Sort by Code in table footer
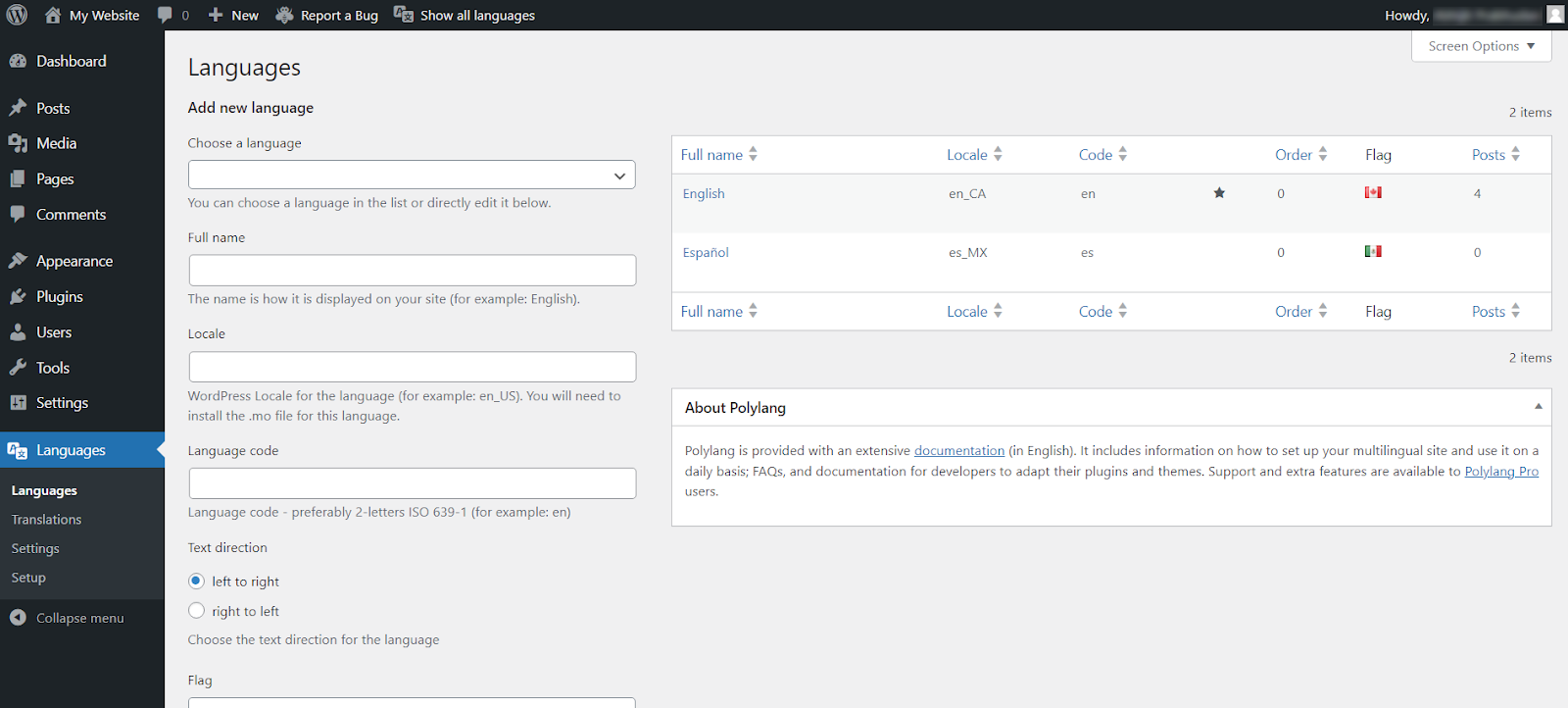The height and width of the screenshot is (708, 1568). point(1102,312)
